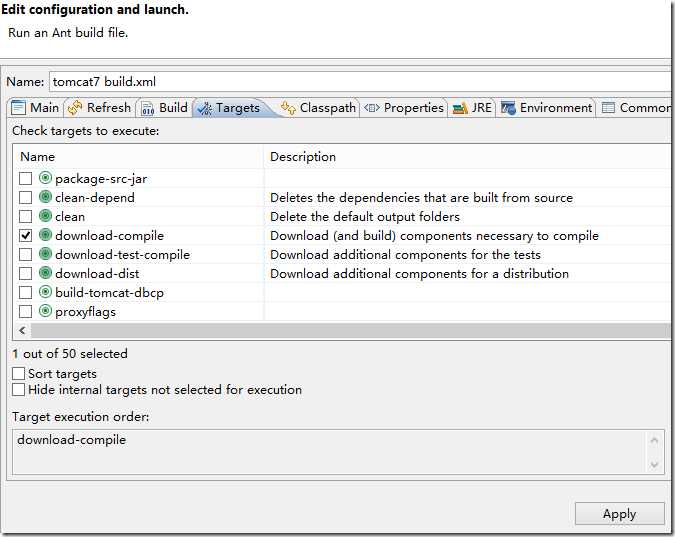Click the Build tab icon

(148, 108)
